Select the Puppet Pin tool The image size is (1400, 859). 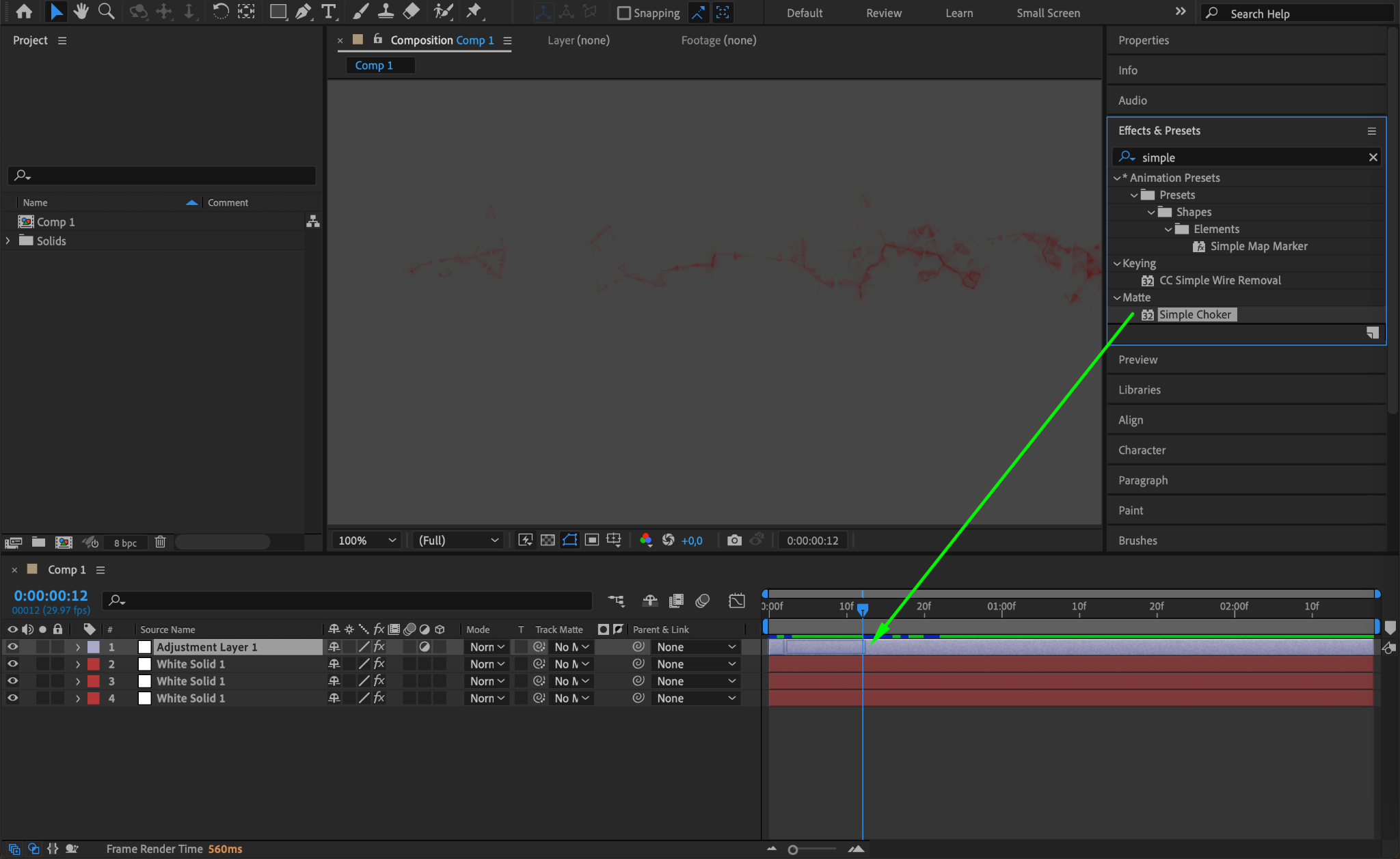473,12
